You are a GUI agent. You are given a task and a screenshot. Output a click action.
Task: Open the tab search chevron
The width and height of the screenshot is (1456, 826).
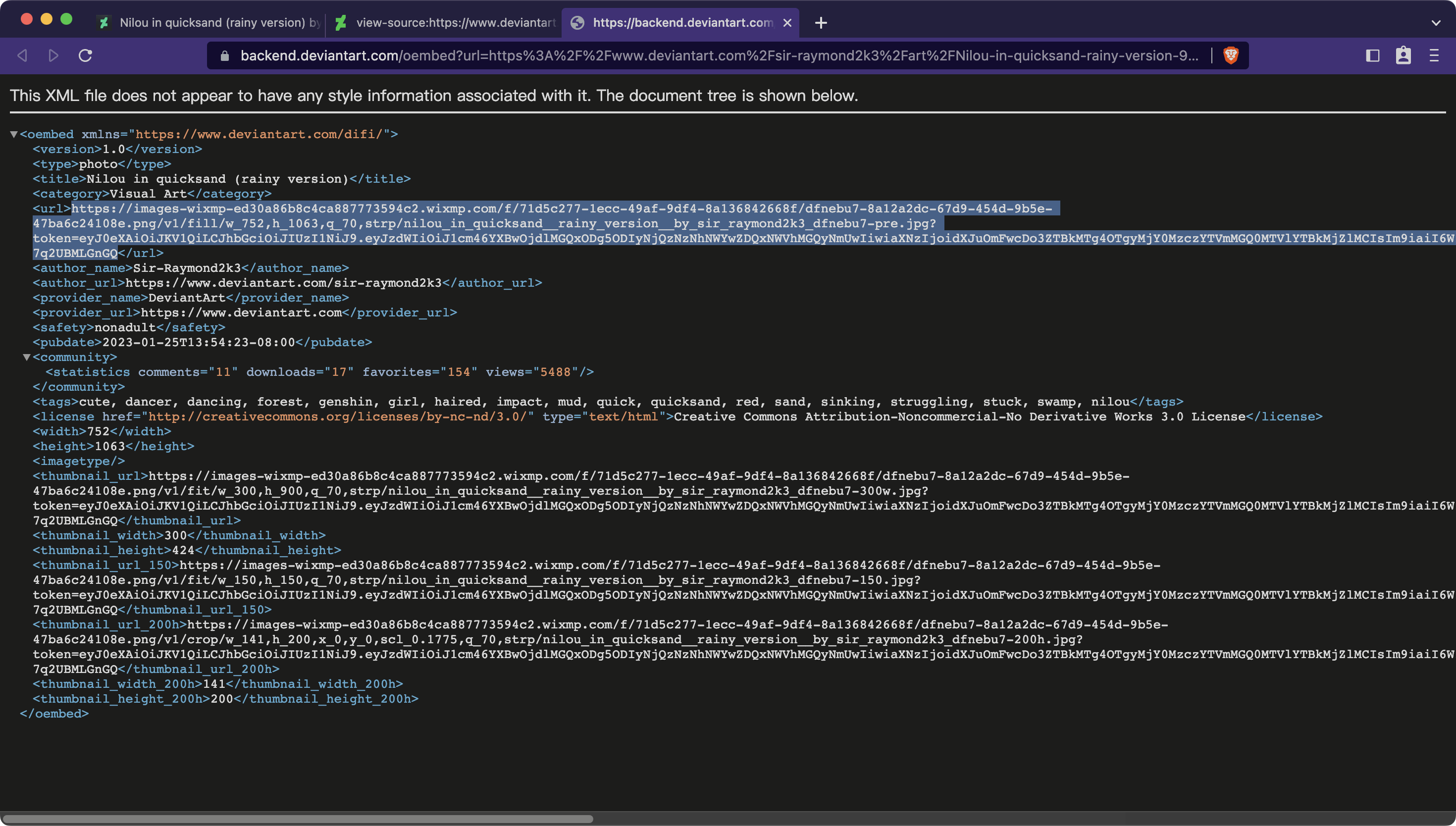pyautogui.click(x=1436, y=23)
